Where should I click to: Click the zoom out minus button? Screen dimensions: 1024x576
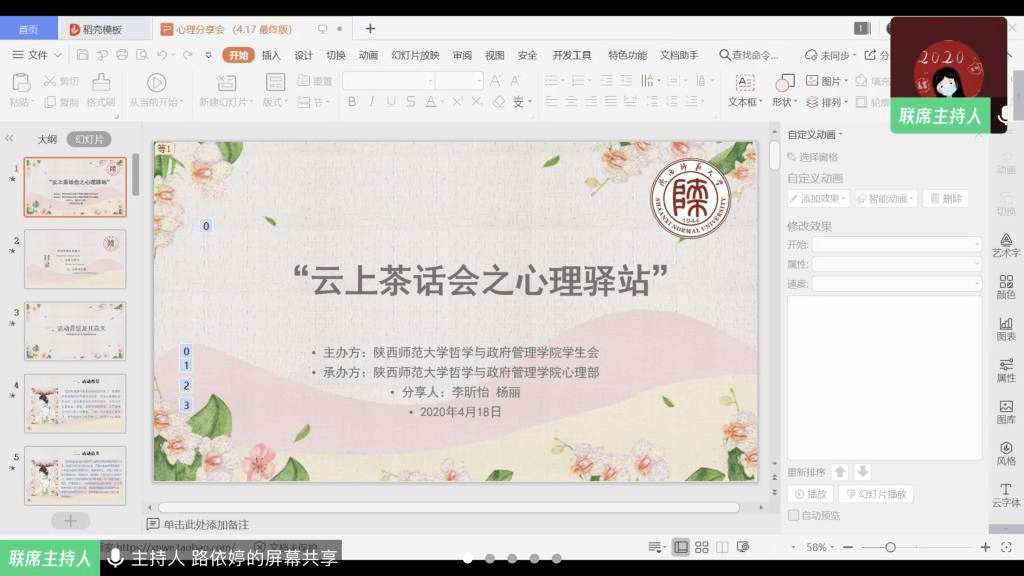pos(848,547)
